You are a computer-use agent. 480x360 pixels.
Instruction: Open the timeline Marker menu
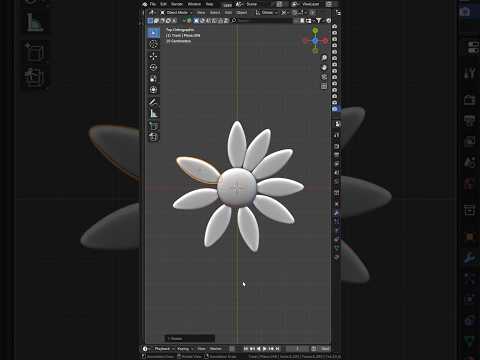(215, 349)
